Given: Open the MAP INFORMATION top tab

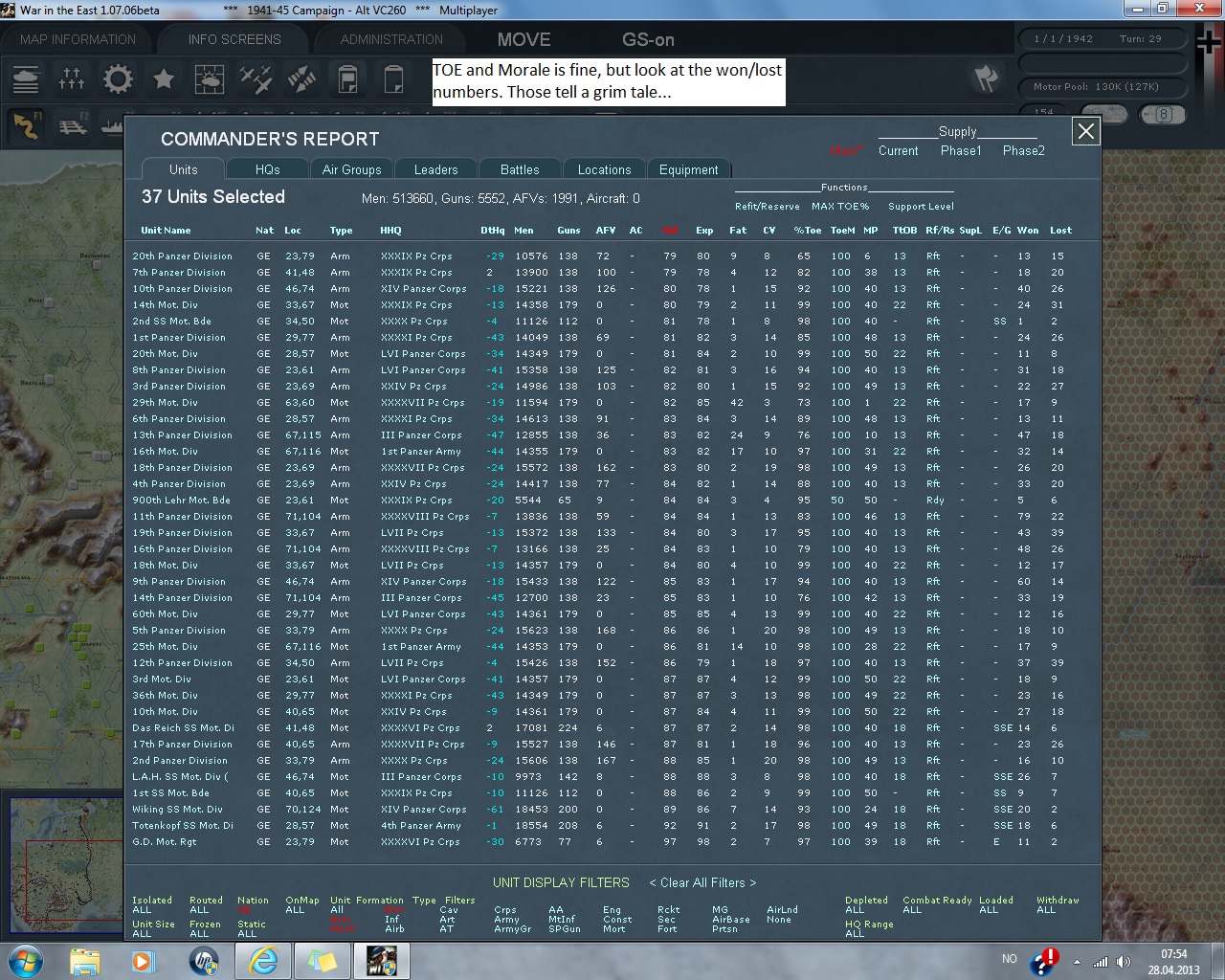Looking at the screenshot, I should coord(78,39).
